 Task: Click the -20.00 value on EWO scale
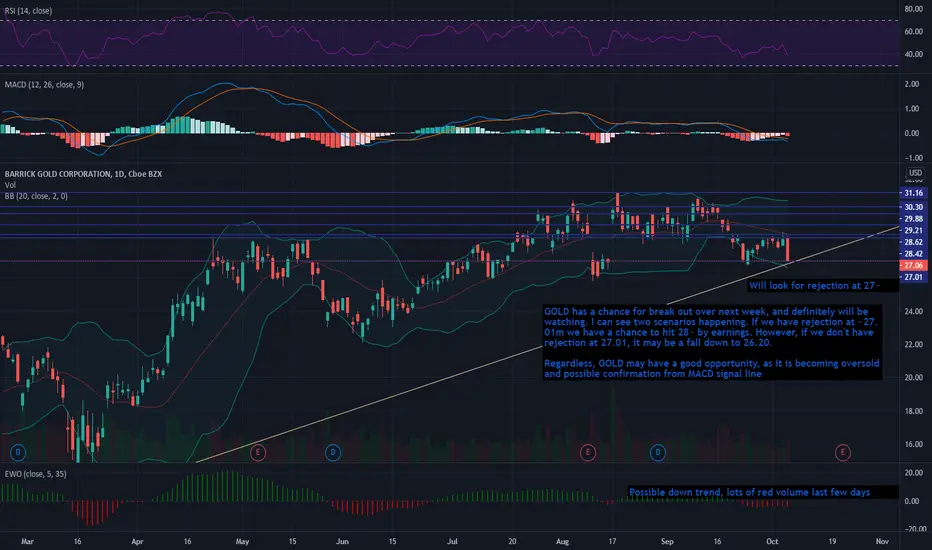(x=915, y=529)
